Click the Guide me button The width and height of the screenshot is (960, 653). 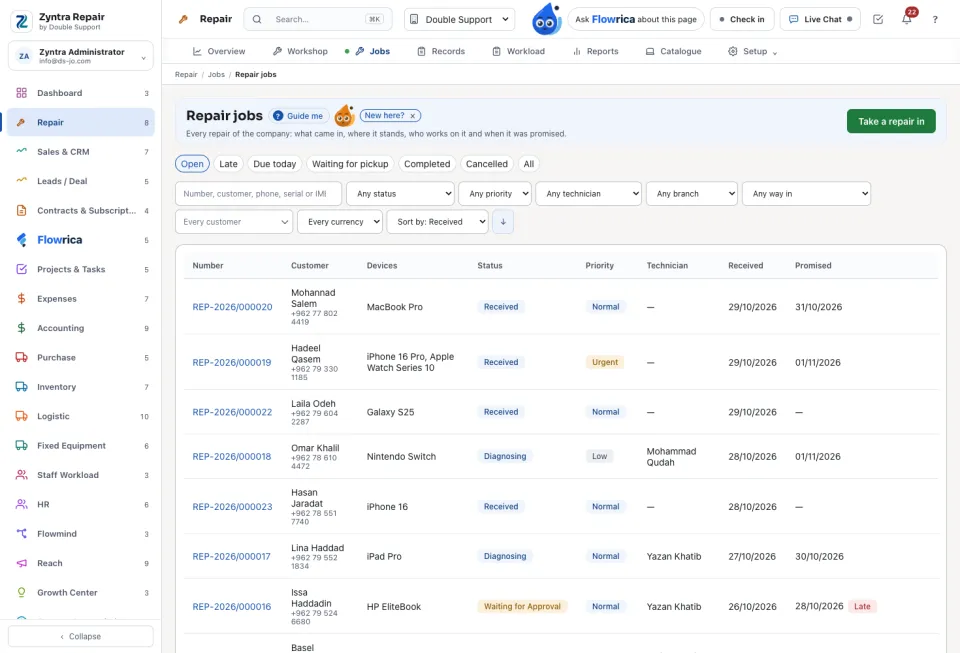click(298, 116)
